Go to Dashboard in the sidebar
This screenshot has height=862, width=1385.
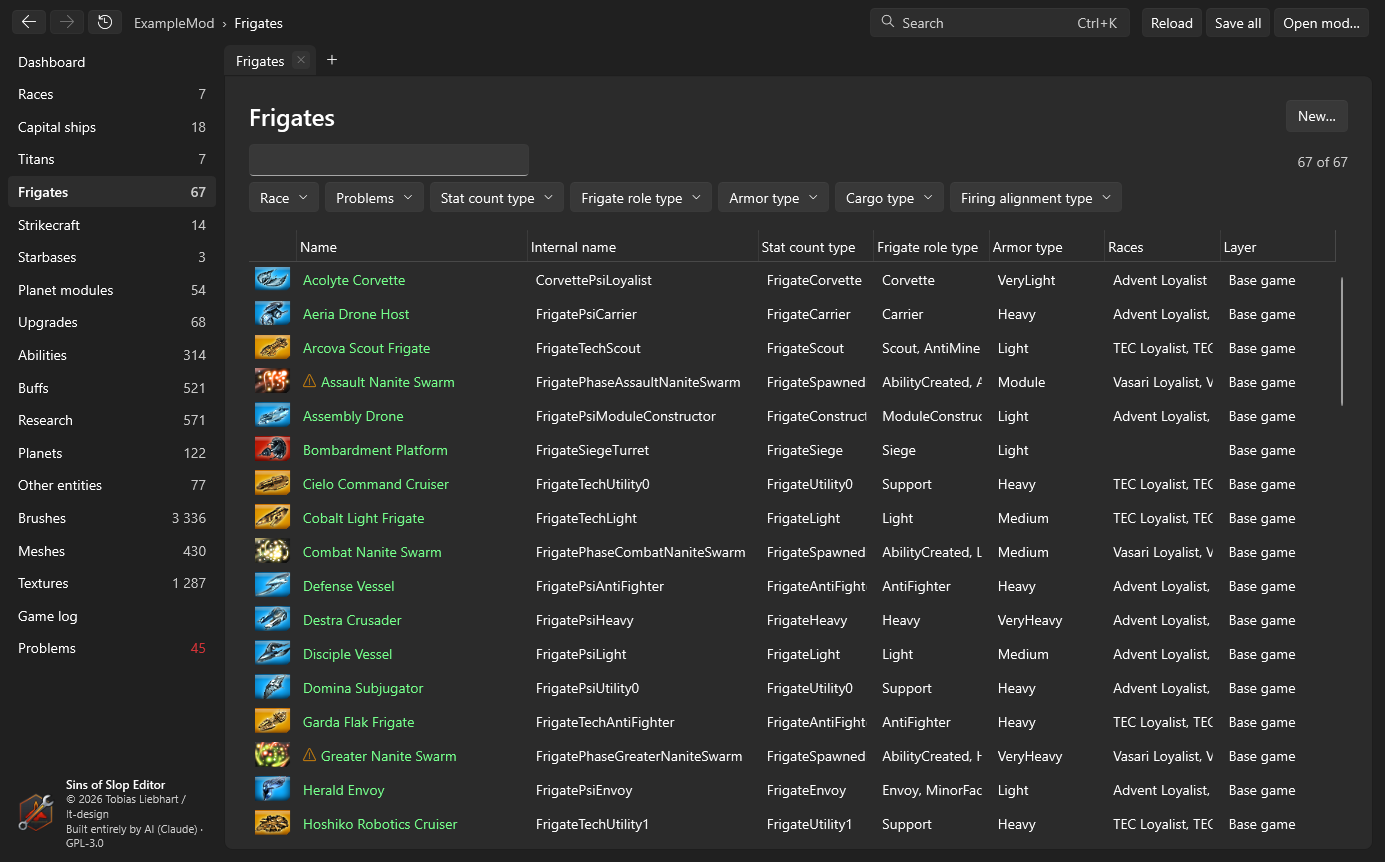[112, 62]
